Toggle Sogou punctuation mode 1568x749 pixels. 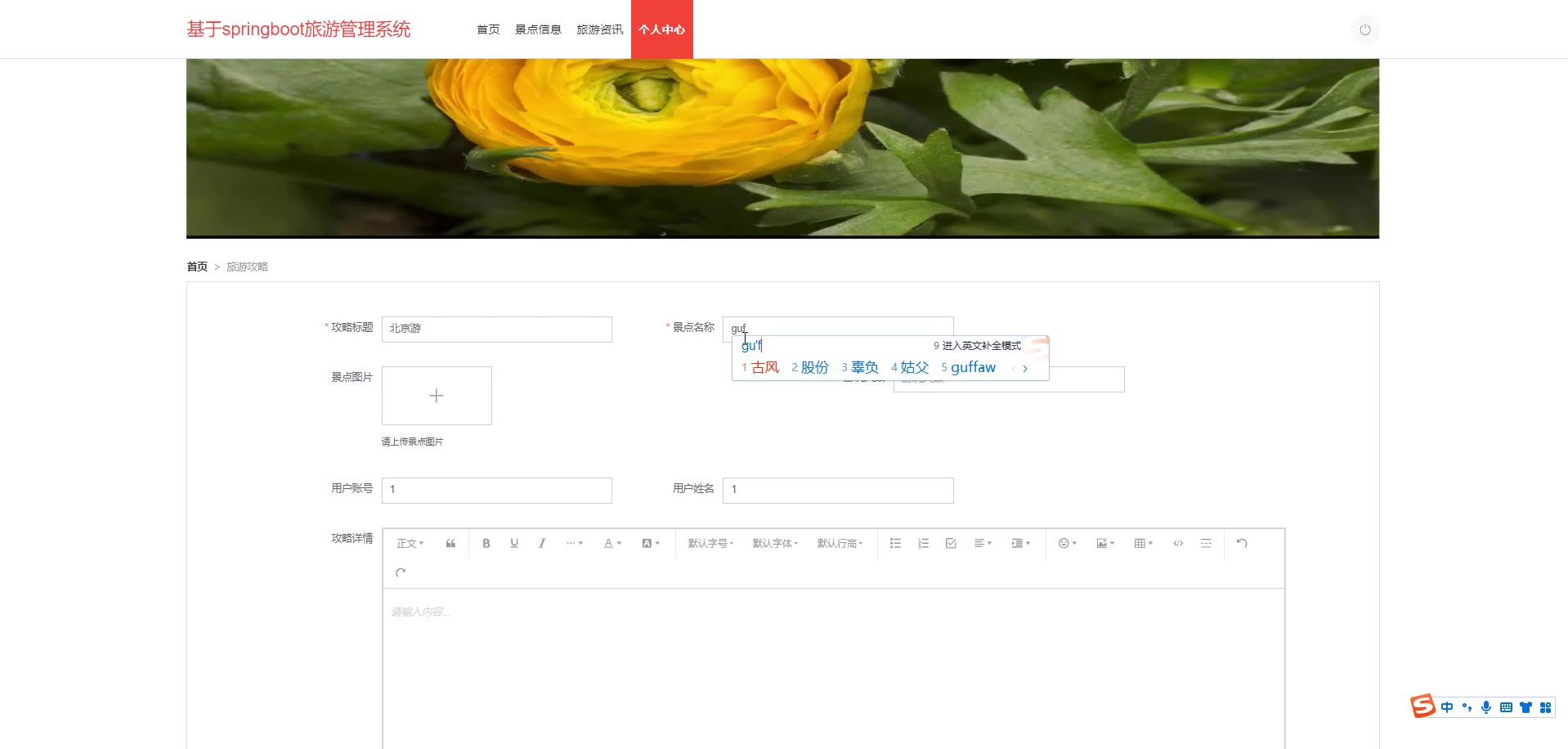pos(1467,707)
